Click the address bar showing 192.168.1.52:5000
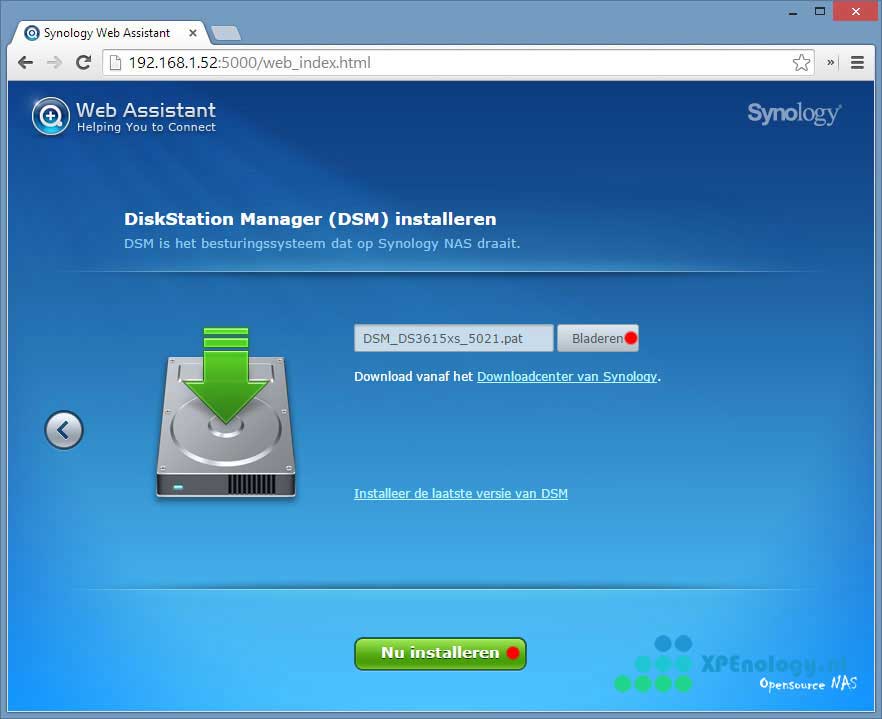Image resolution: width=882 pixels, height=719 pixels. (450, 62)
